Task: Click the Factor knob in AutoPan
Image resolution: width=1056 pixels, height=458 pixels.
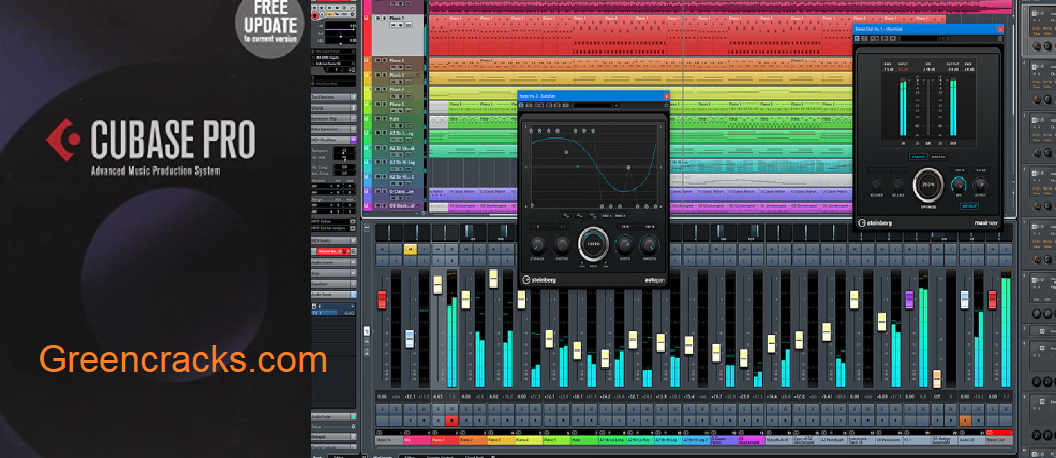Action: (x=561, y=246)
